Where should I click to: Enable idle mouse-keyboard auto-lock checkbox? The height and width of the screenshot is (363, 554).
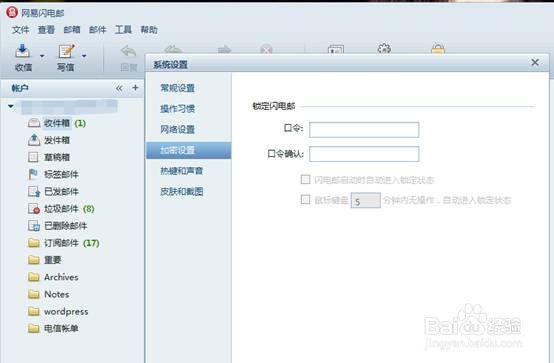pos(305,200)
